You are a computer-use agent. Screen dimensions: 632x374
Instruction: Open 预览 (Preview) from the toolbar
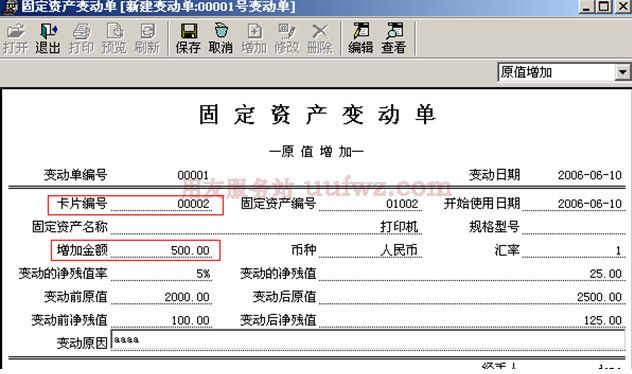tap(114, 39)
